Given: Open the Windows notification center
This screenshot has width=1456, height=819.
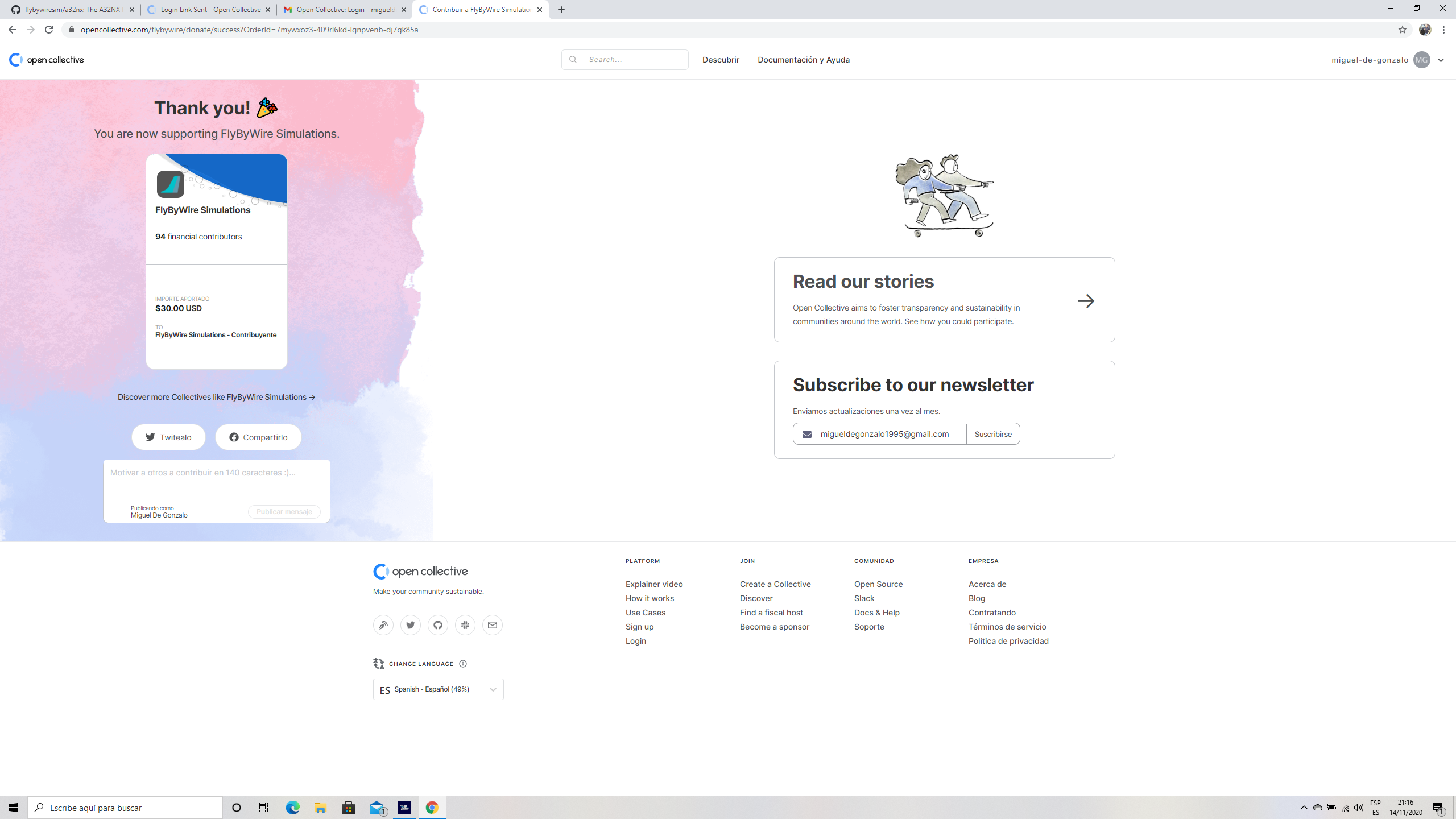Looking at the screenshot, I should point(1438,808).
